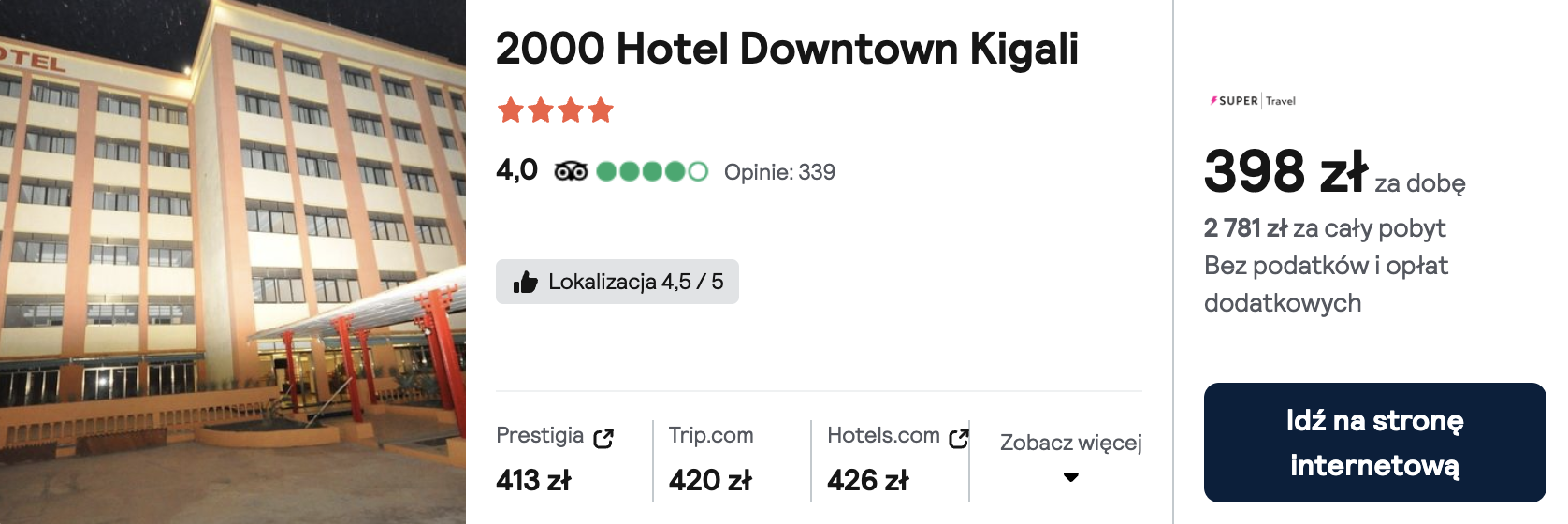The image size is (1568, 524).
Task: Expand more offers via Zobacz więcej text
Action: point(1071,443)
